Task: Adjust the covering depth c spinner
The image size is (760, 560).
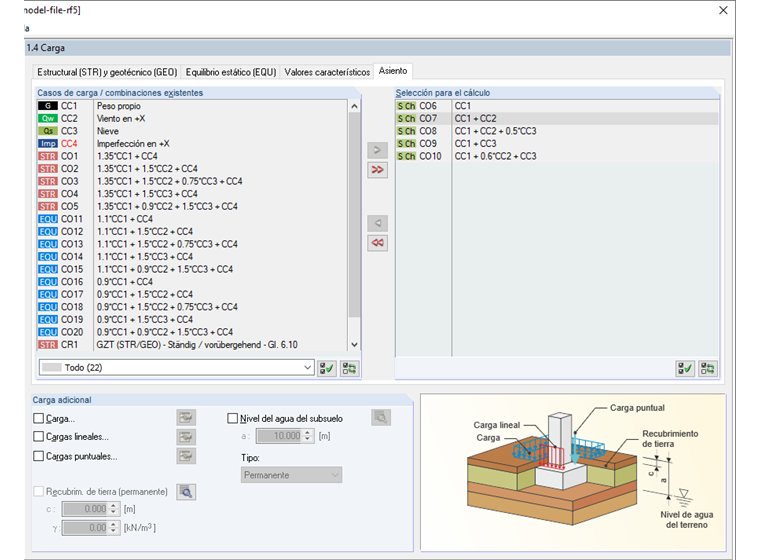Action: (113, 509)
